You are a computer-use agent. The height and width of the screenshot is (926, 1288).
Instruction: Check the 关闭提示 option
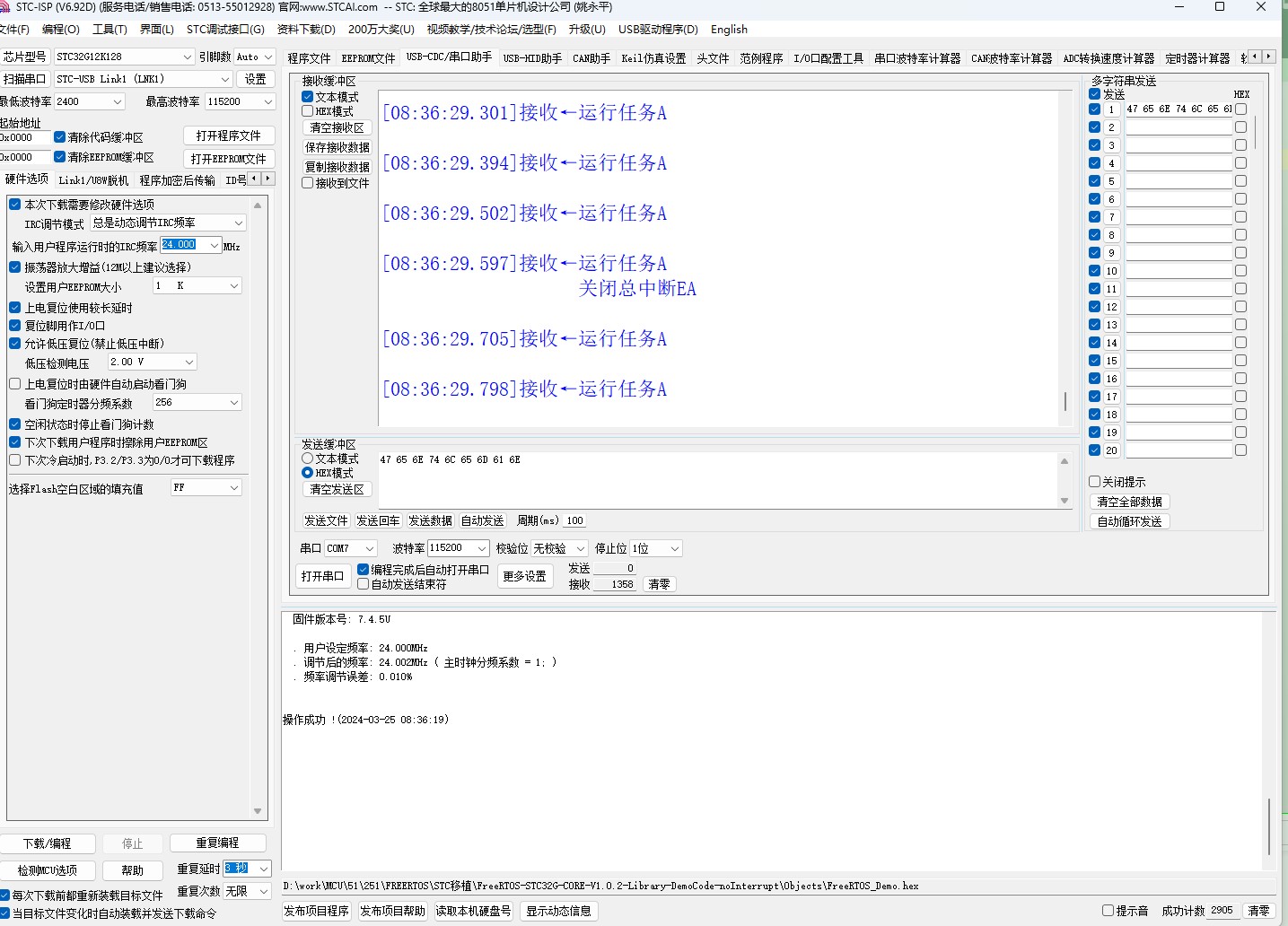(x=1095, y=482)
